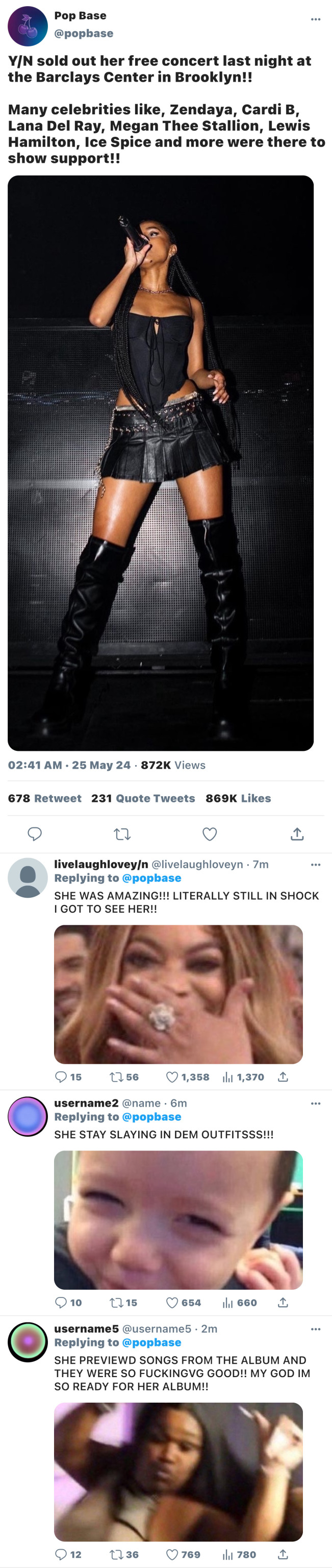332x1568 pixels.
Task: Reply to username2's tweet with 10 comments
Action: point(61,1303)
